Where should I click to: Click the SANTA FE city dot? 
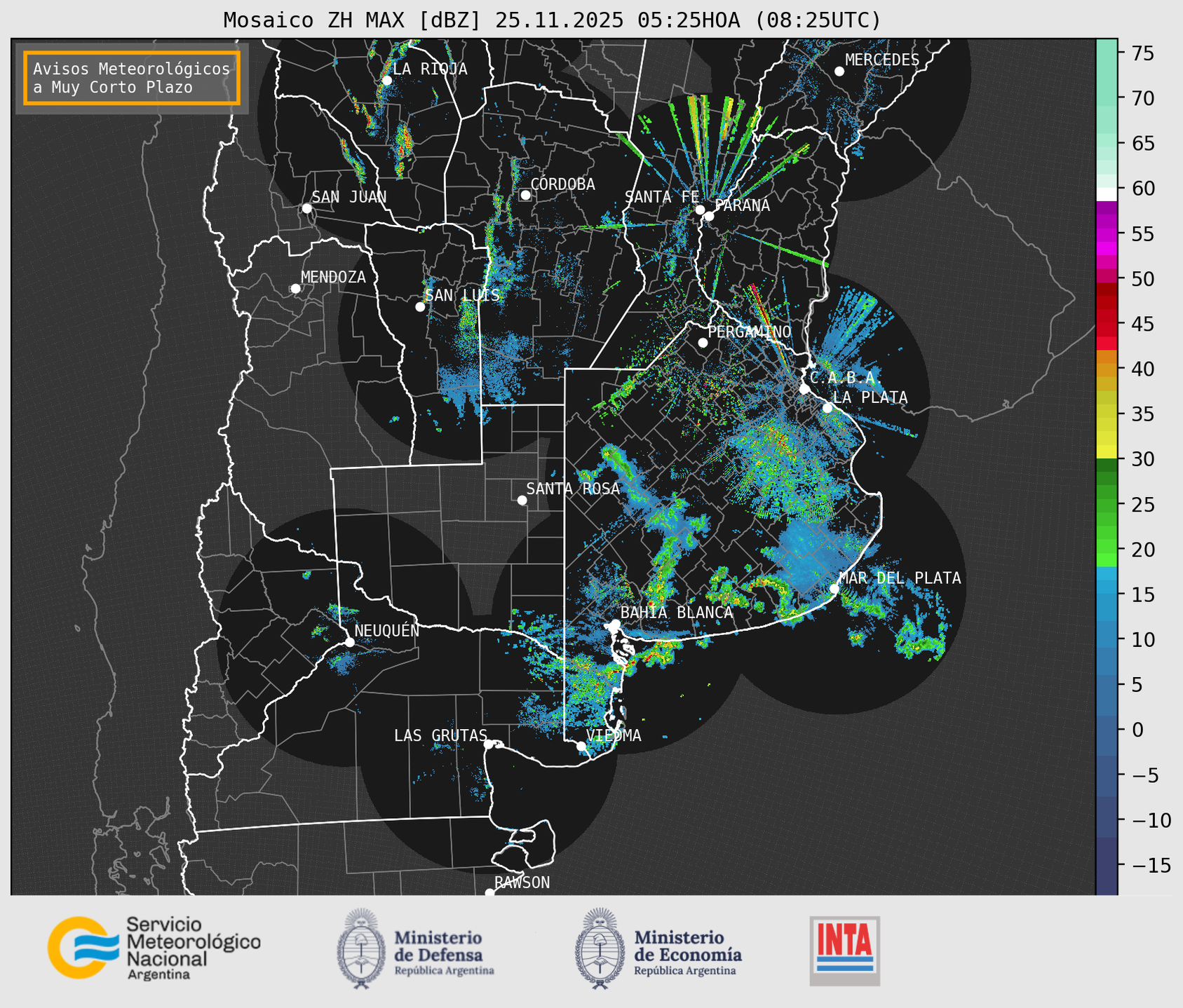pyautogui.click(x=700, y=210)
